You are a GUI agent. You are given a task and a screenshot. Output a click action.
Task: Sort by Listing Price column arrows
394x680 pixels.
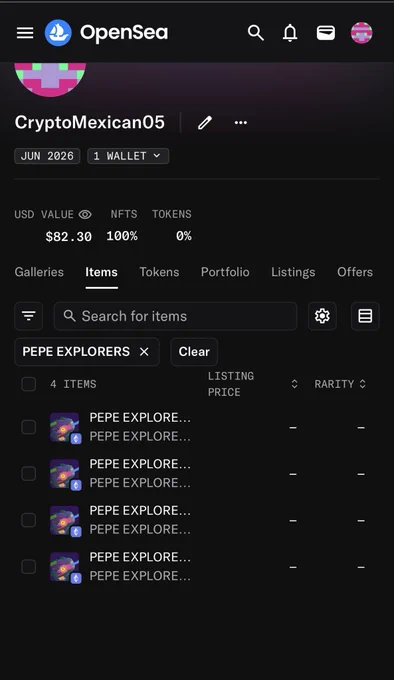click(x=294, y=384)
